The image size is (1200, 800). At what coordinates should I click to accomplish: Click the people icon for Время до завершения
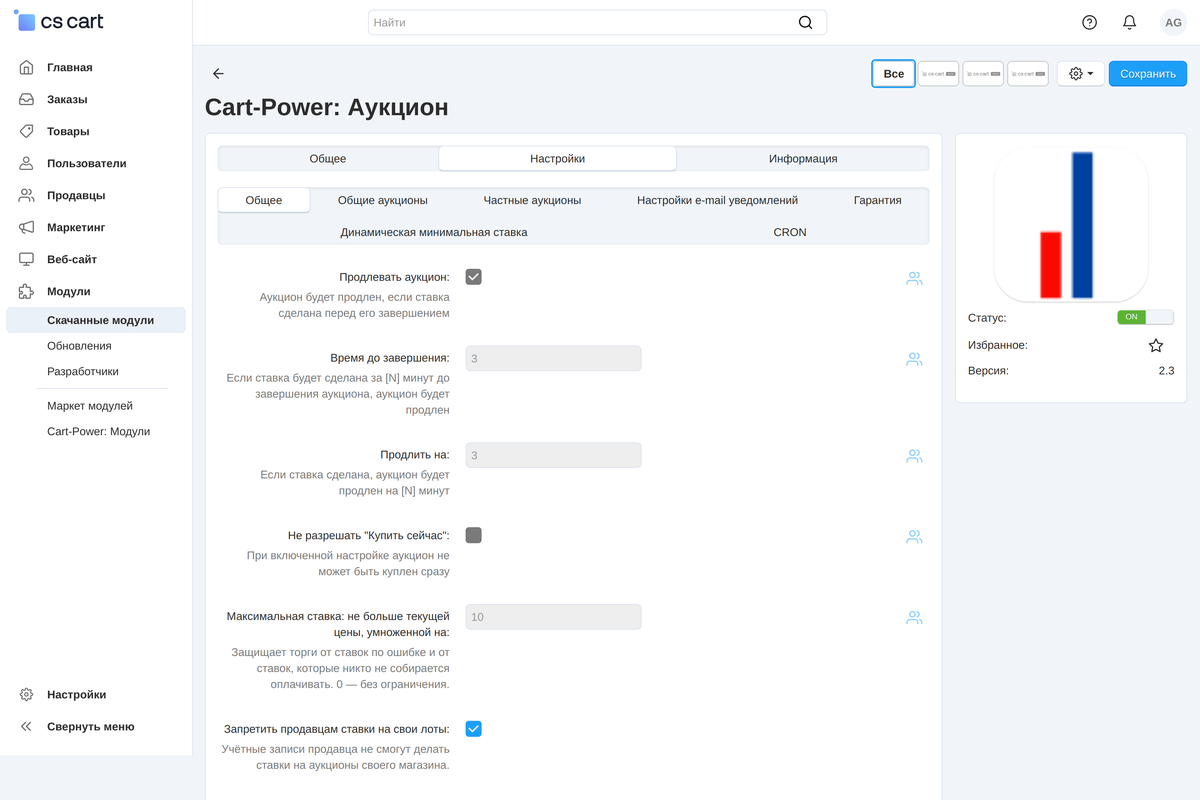(914, 359)
